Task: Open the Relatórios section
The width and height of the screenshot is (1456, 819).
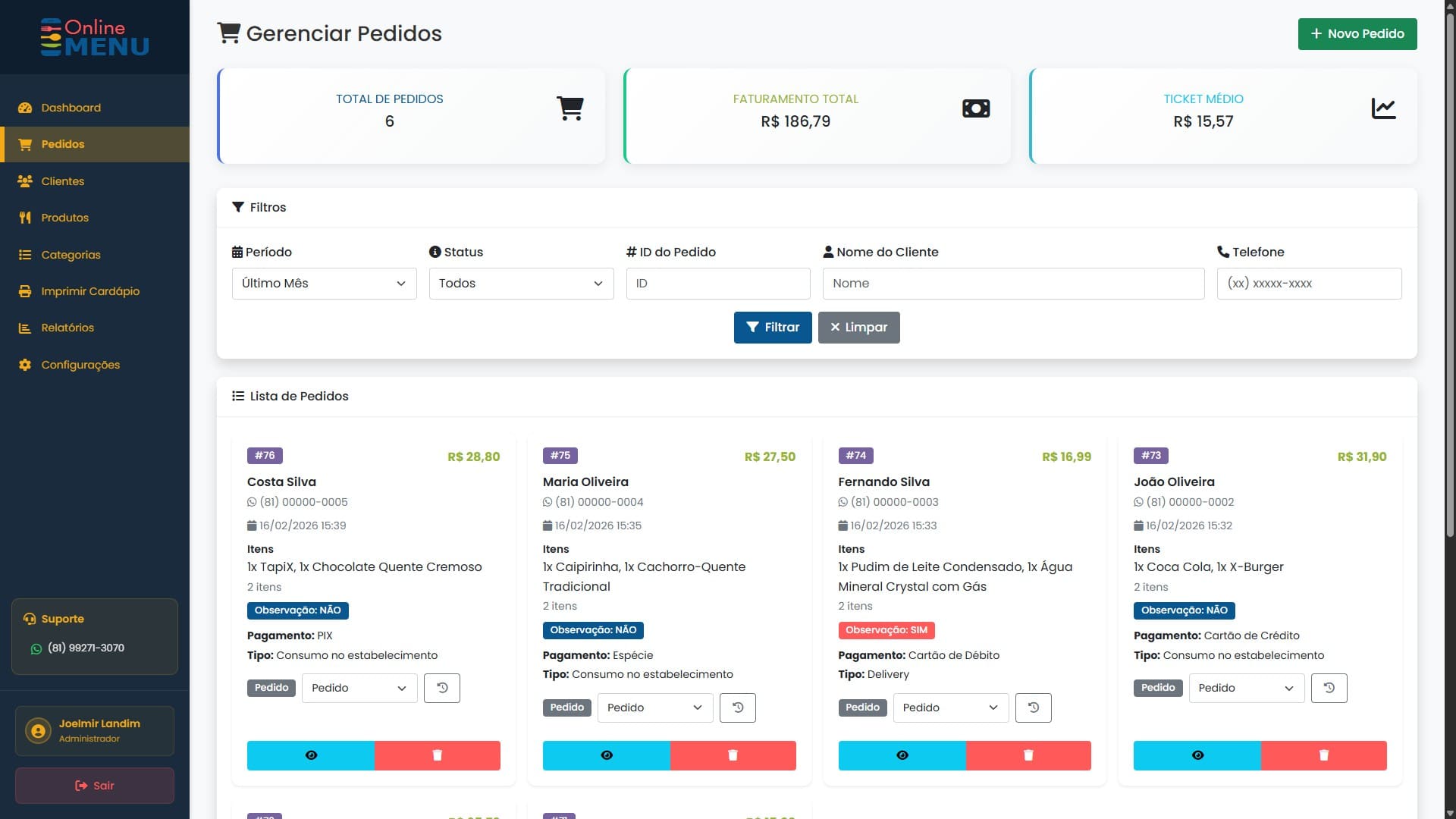Action: 67,328
